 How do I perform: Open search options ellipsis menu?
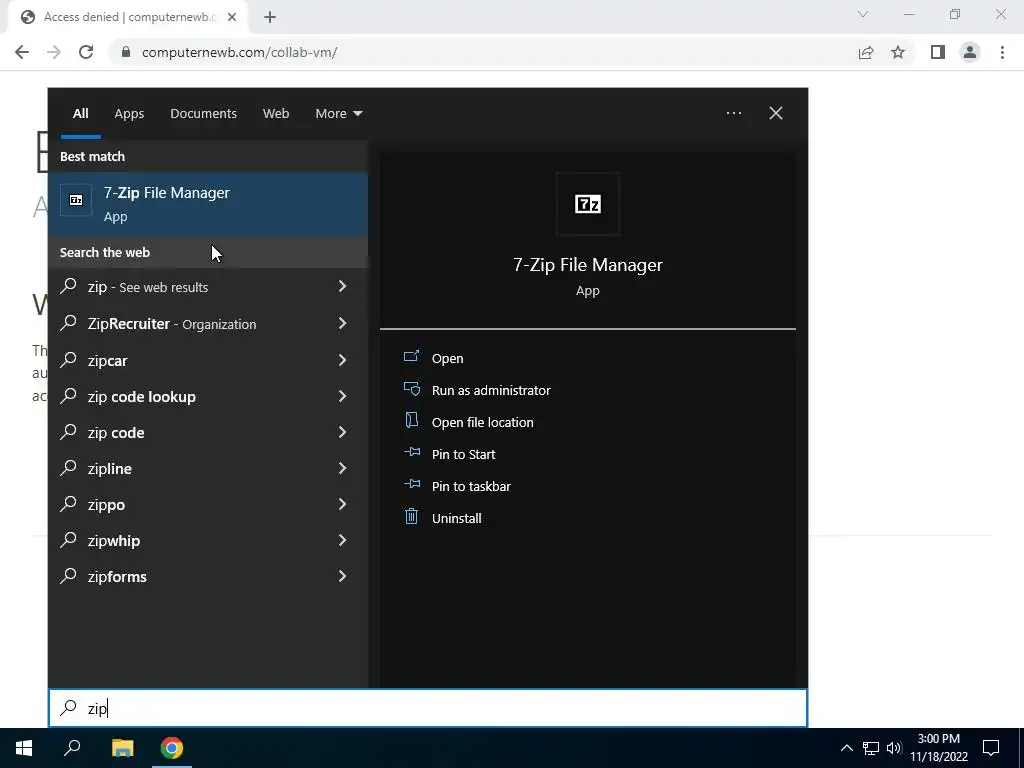pyautogui.click(x=734, y=114)
